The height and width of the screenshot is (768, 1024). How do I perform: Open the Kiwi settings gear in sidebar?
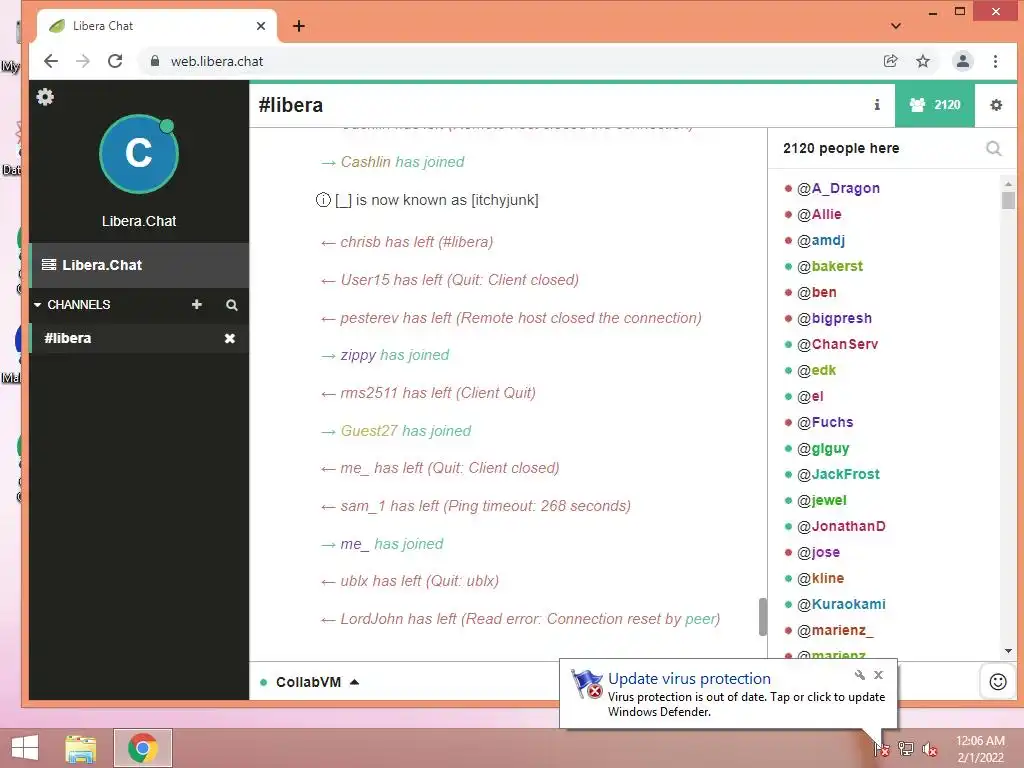tap(45, 97)
